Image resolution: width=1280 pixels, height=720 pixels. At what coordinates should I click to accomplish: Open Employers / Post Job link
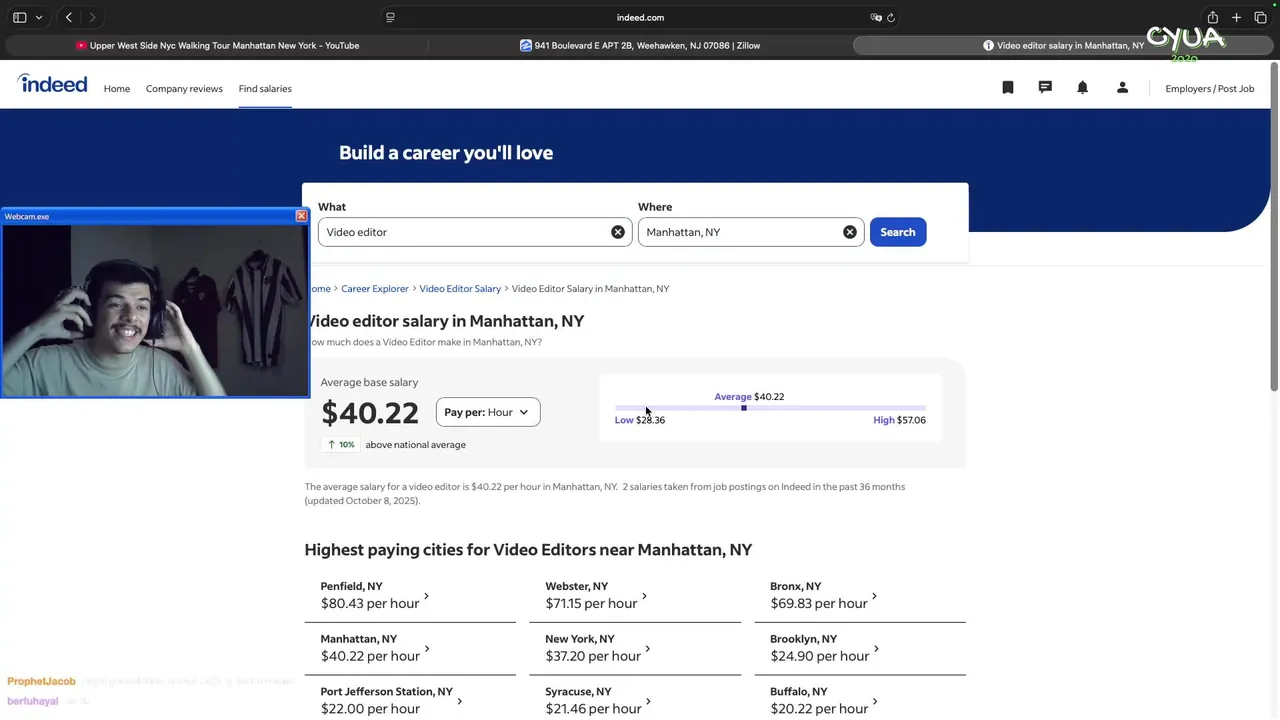[1209, 88]
